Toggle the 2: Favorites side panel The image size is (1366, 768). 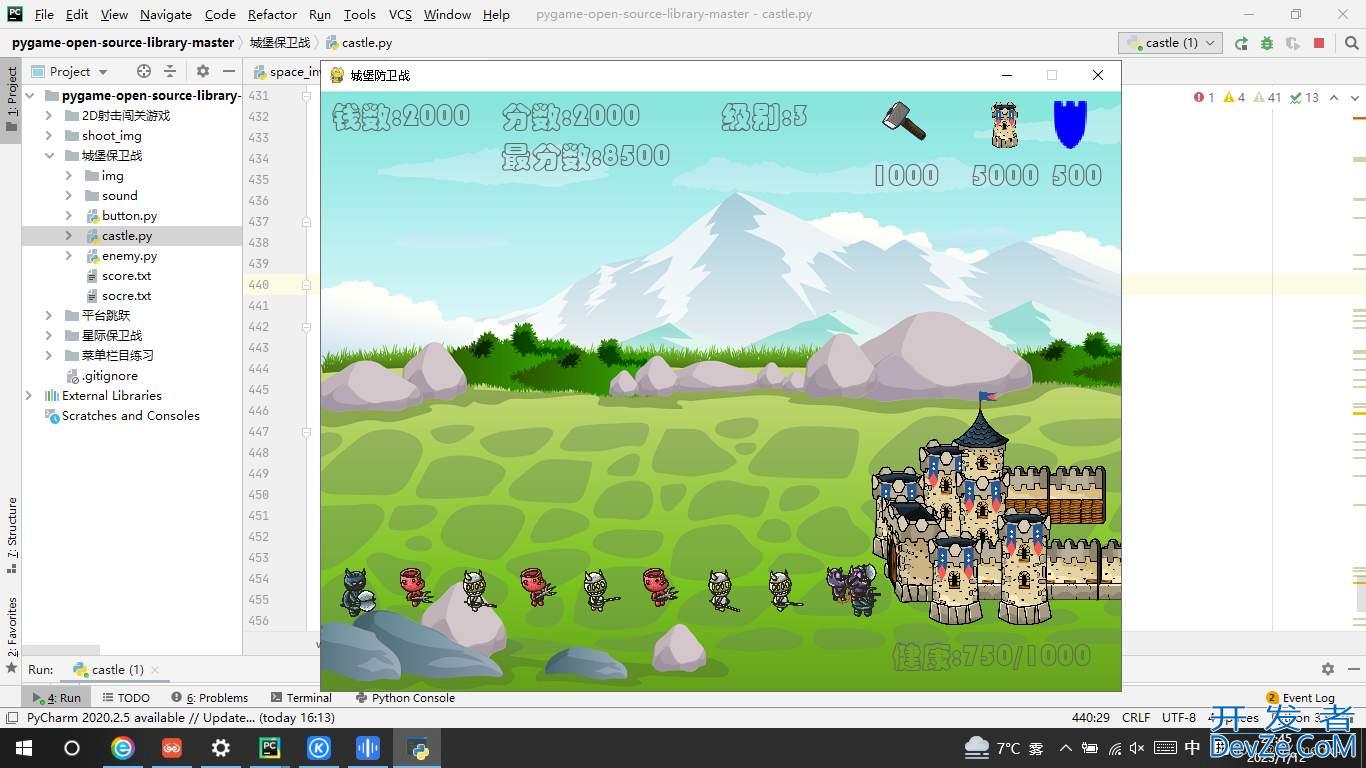(x=11, y=634)
